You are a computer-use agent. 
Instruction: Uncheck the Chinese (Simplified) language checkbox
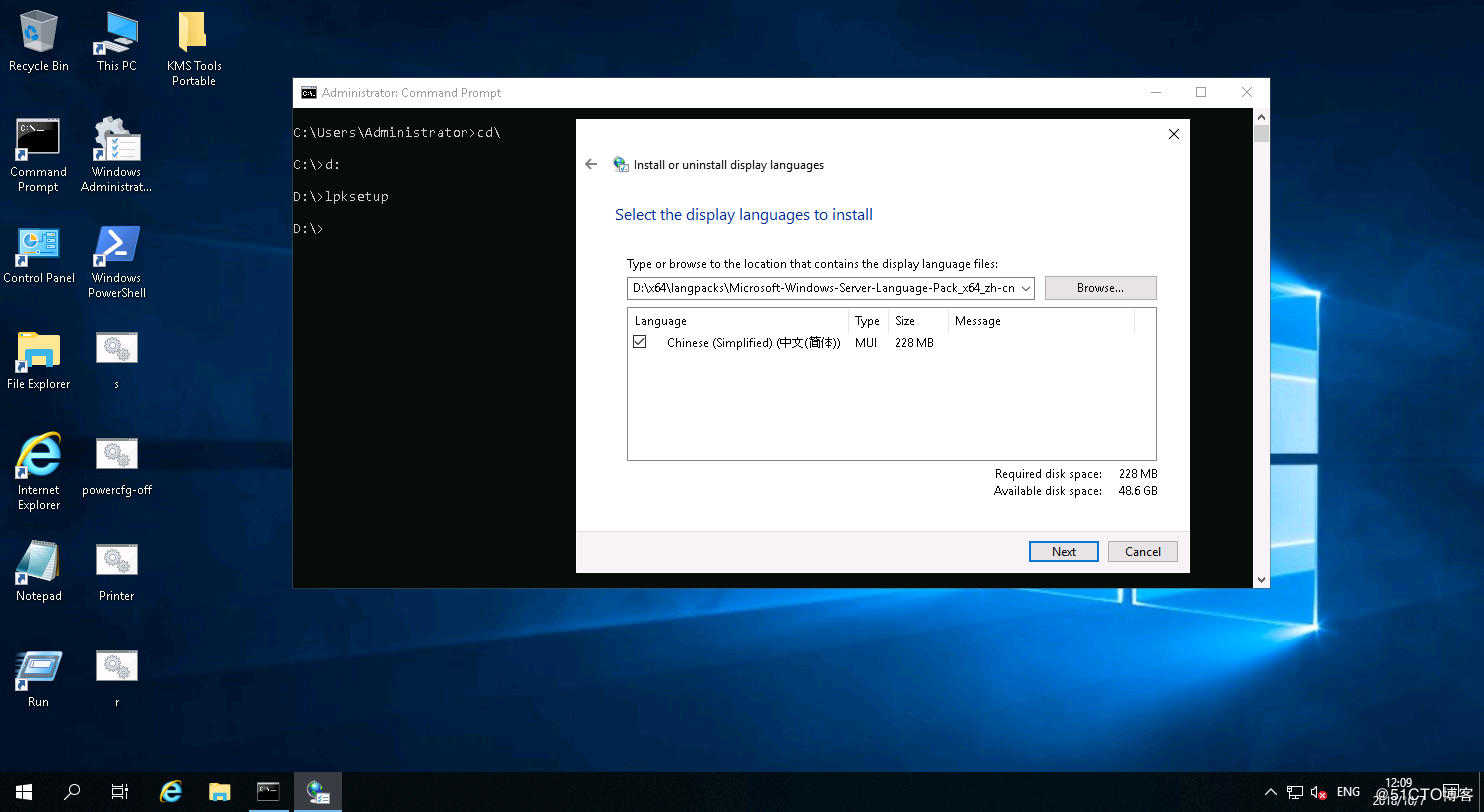click(640, 342)
